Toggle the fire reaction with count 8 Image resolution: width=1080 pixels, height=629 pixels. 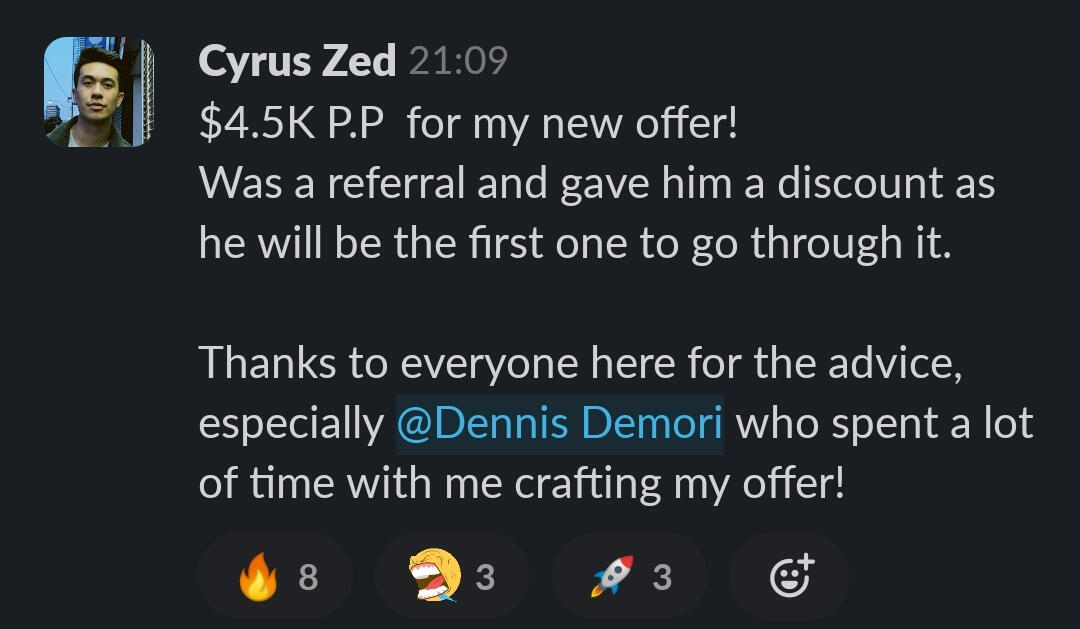(x=276, y=575)
